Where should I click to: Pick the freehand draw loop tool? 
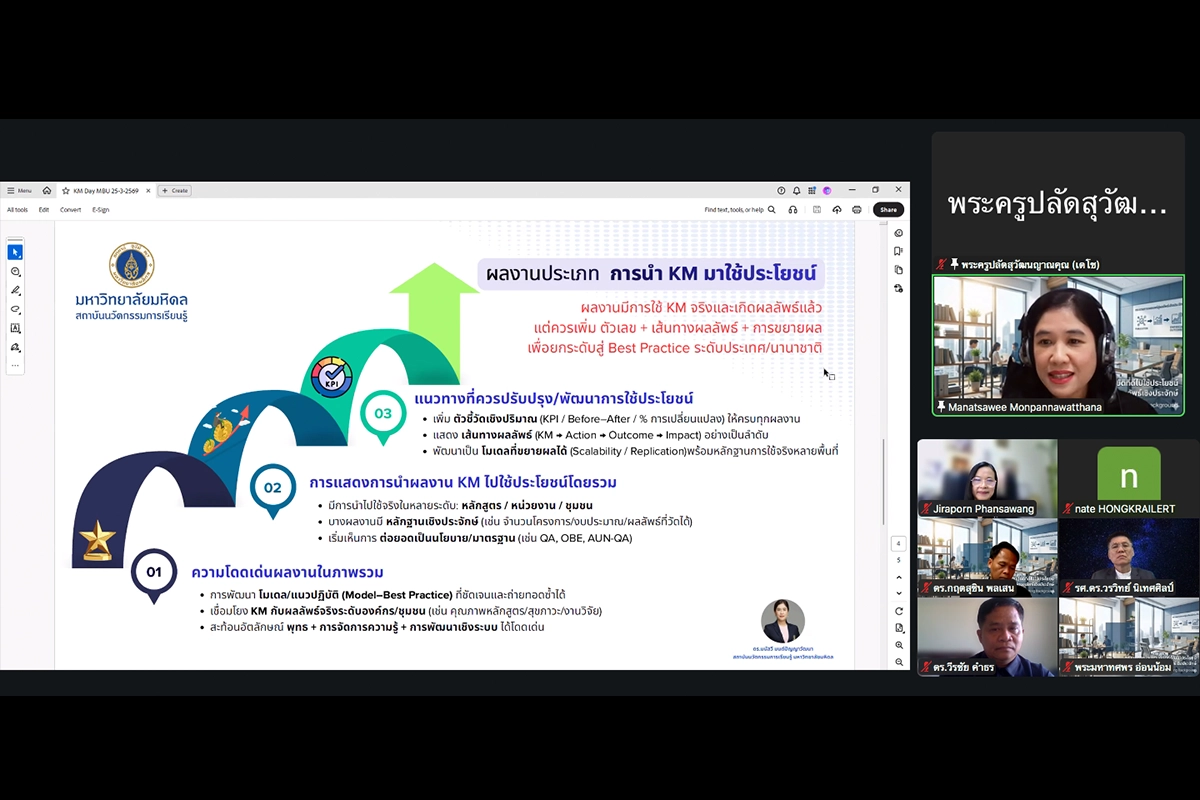pyautogui.click(x=15, y=309)
